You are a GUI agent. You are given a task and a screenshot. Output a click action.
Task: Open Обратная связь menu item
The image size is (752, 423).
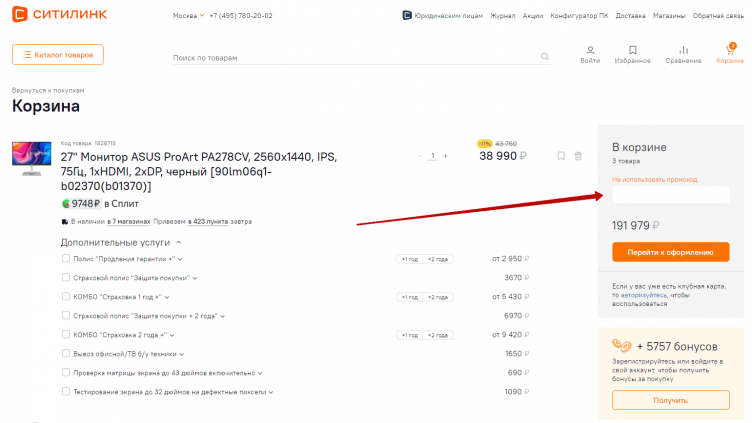718,15
